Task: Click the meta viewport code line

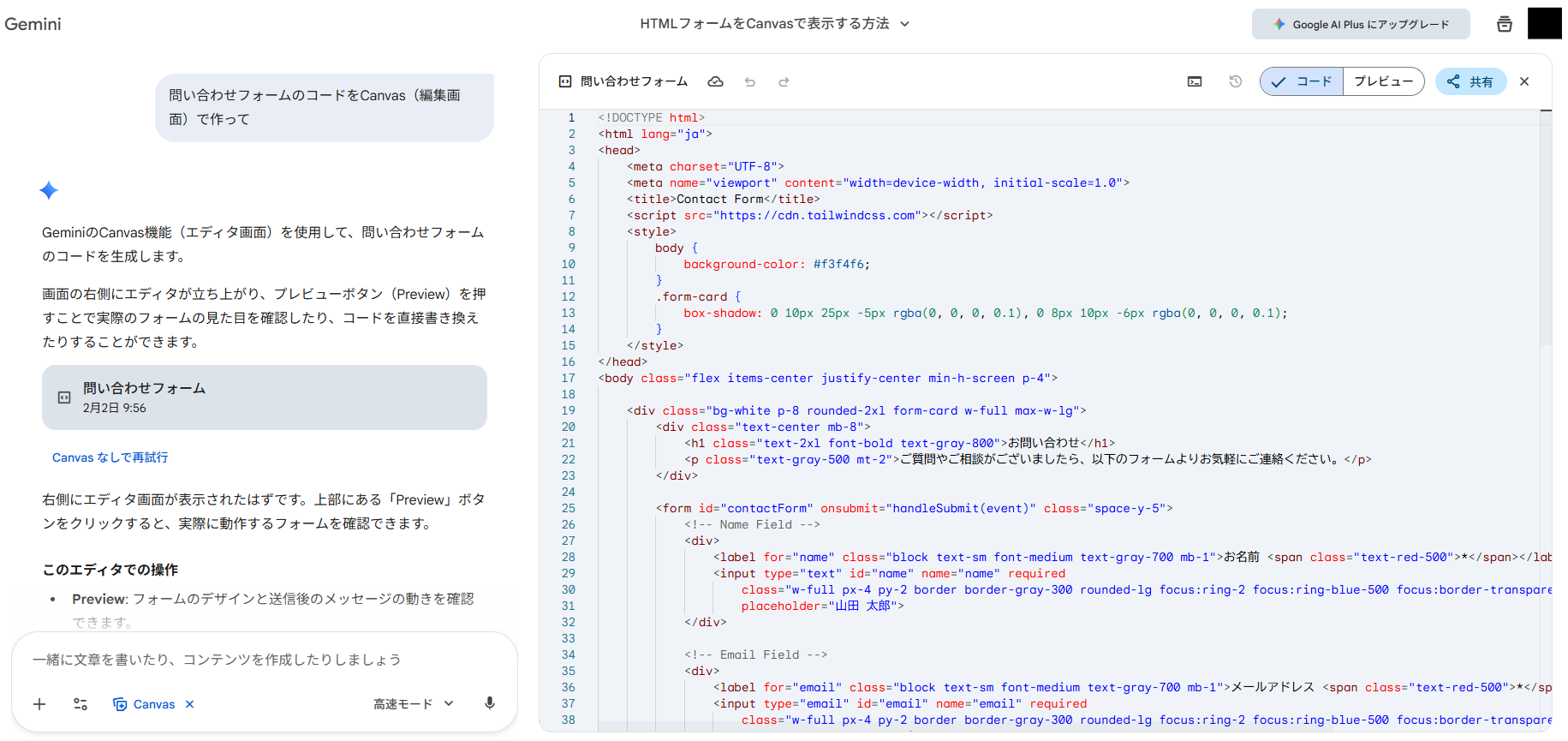Action: coord(879,182)
